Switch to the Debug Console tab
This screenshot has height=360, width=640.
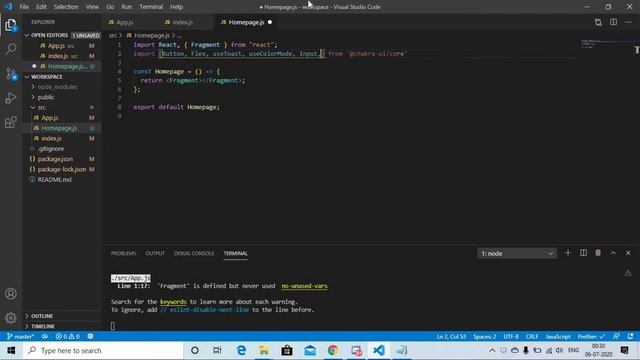(x=194, y=253)
